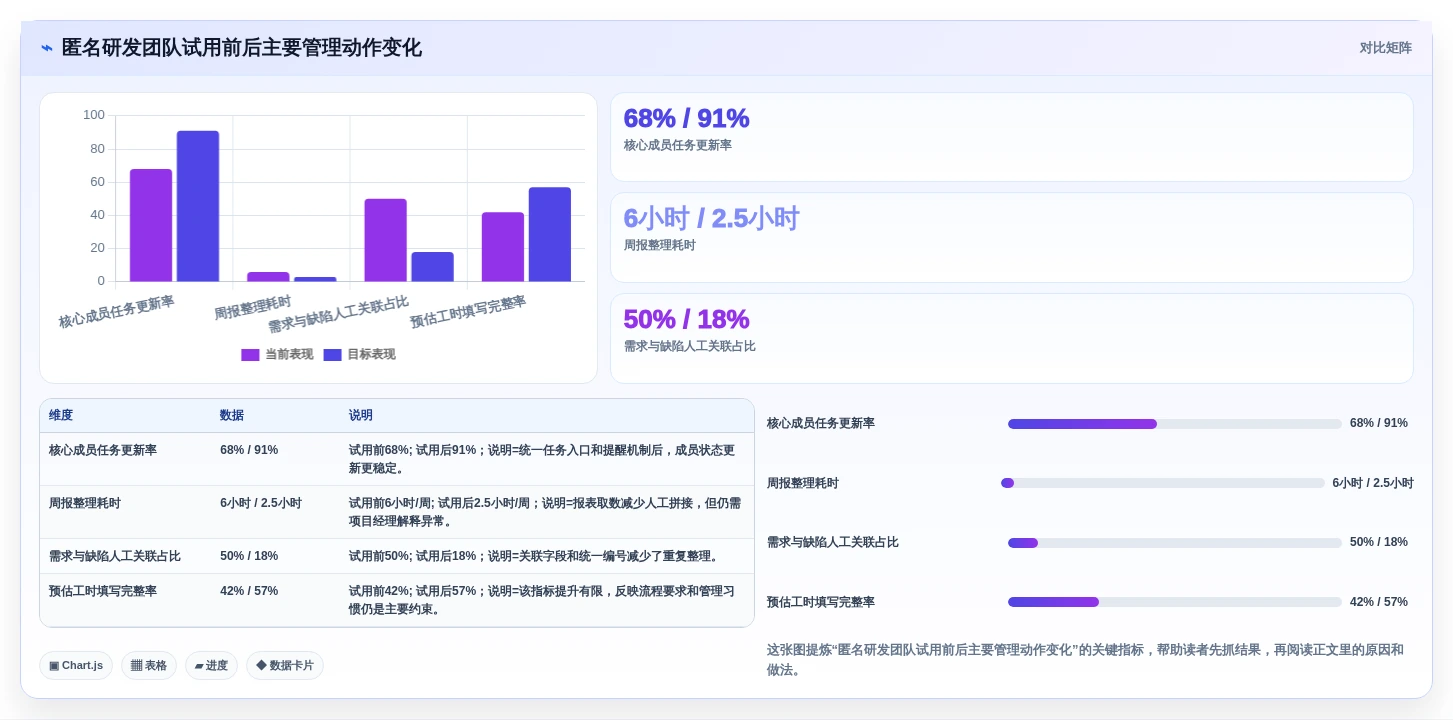Click the 表格 tag chip
The height and width of the screenshot is (720, 1453).
point(149,665)
